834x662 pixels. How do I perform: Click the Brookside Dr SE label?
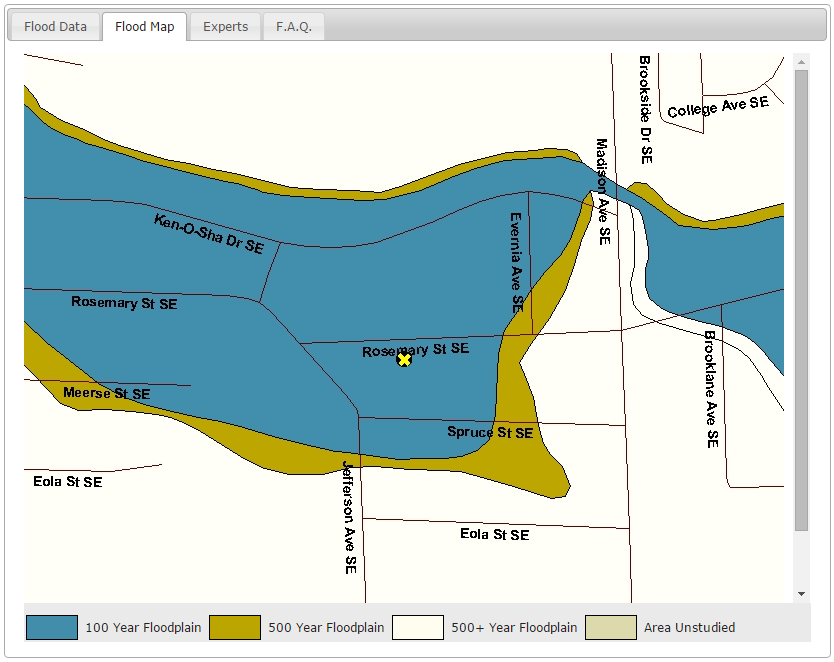(x=645, y=110)
